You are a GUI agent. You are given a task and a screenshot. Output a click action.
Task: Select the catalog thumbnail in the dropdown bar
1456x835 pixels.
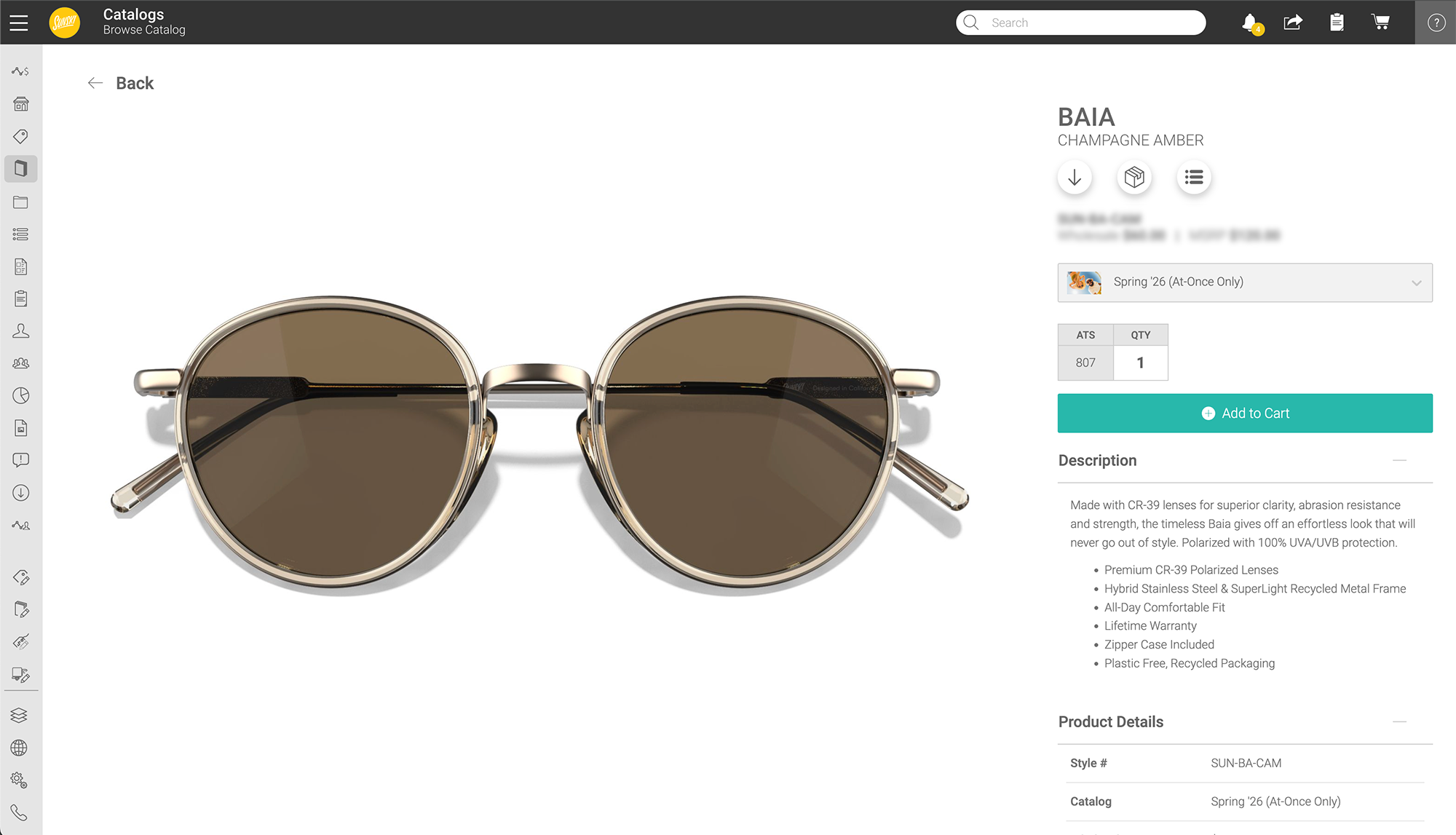click(1084, 282)
